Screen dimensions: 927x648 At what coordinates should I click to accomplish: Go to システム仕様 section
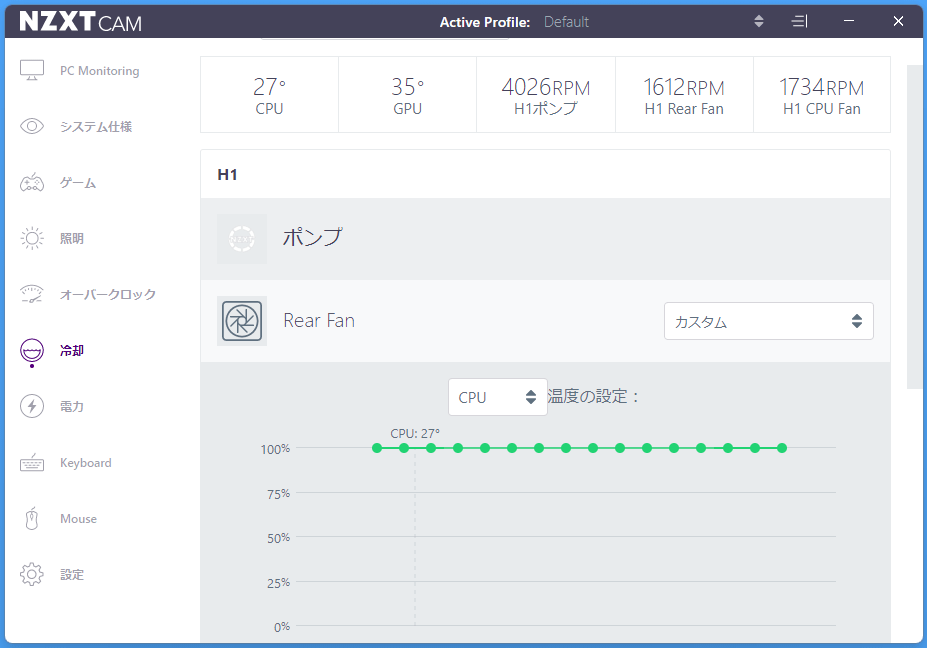tap(96, 127)
